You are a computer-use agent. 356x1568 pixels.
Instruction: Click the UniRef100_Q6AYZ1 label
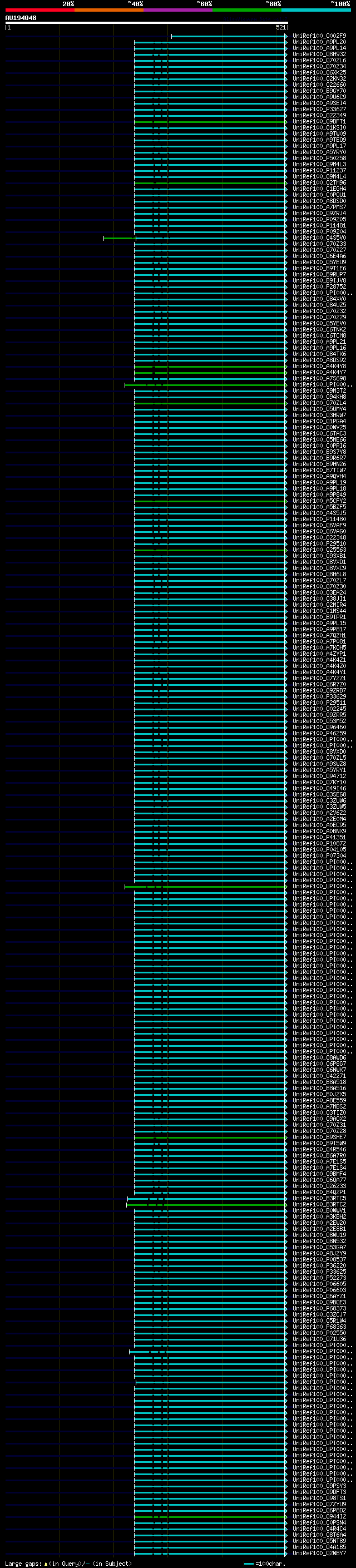pyautogui.click(x=319, y=1296)
